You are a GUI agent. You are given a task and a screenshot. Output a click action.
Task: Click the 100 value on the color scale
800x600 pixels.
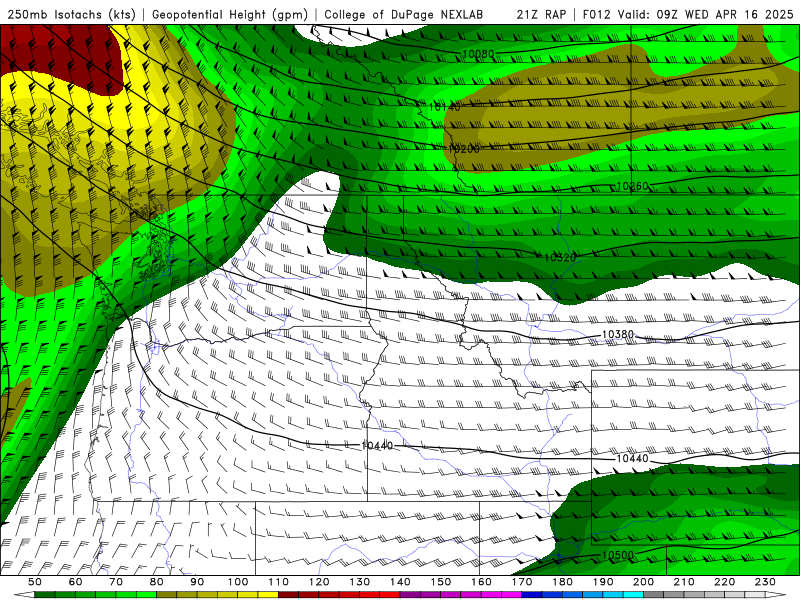(x=238, y=582)
